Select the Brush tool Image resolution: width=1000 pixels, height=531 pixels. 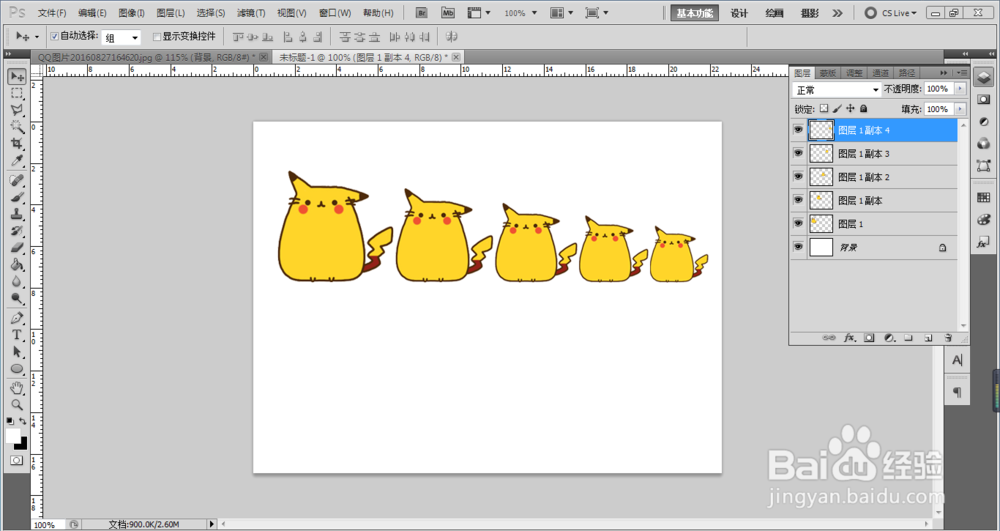tap(17, 197)
